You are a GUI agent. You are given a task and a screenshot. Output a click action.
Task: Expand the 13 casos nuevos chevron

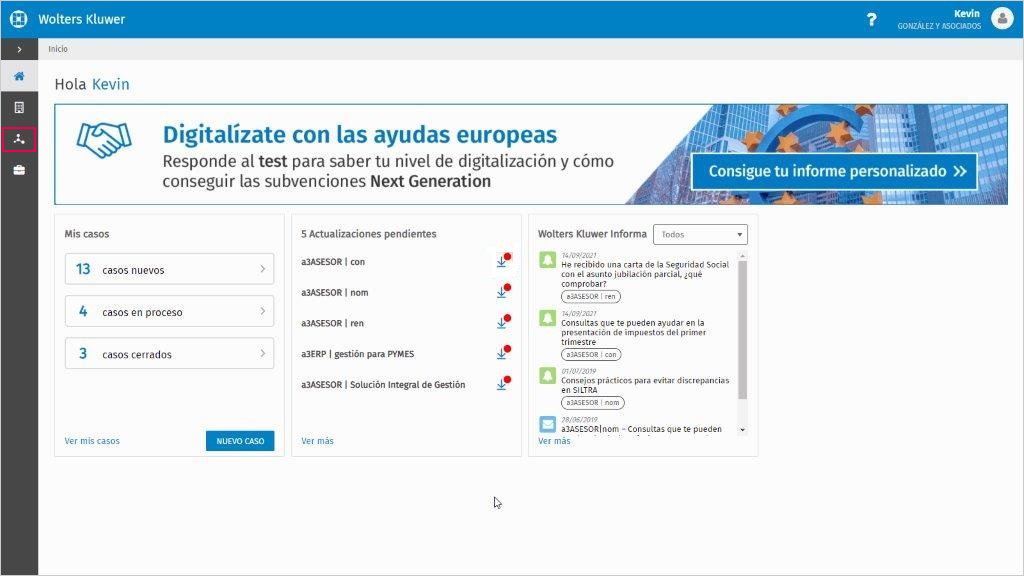263,269
